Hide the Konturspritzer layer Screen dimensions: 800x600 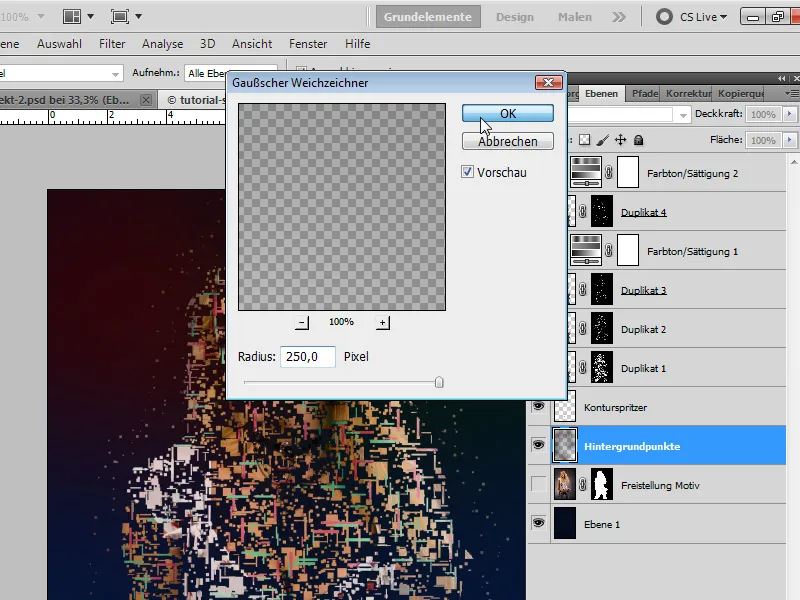coord(538,406)
